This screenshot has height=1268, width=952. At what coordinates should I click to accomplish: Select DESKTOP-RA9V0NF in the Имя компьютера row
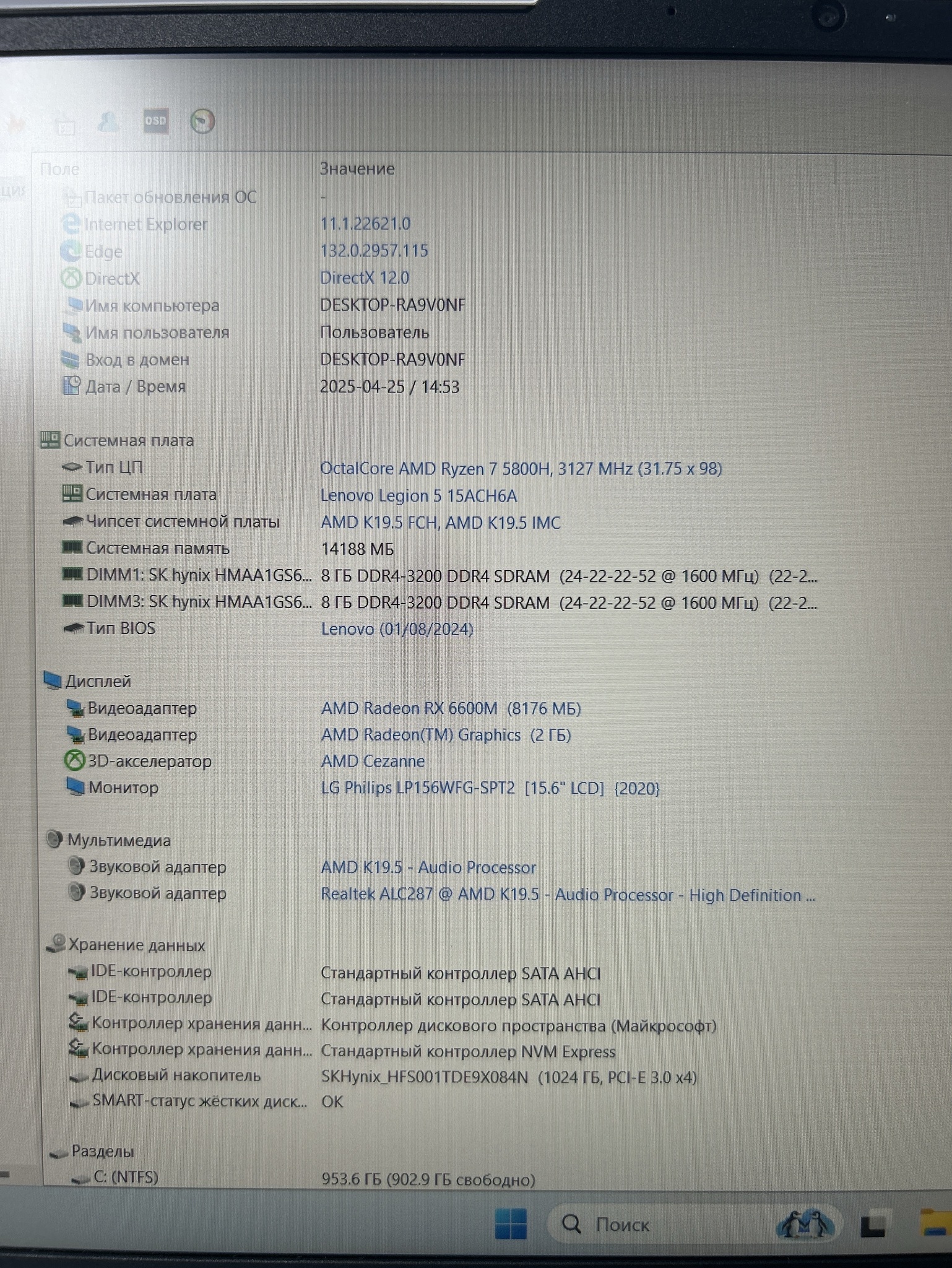click(x=392, y=305)
